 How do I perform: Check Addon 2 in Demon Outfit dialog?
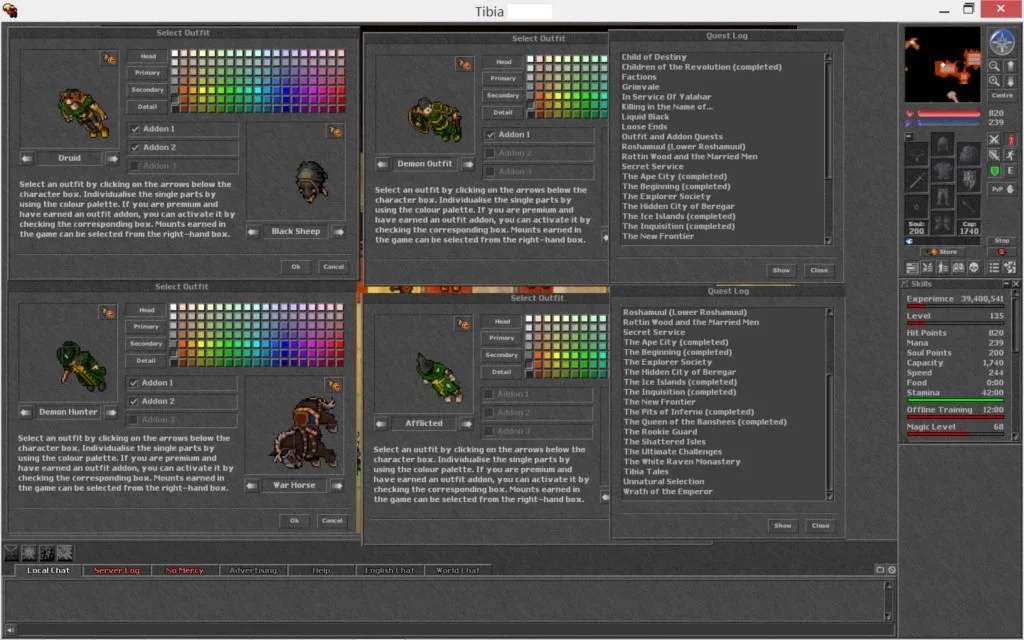pyautogui.click(x=490, y=153)
